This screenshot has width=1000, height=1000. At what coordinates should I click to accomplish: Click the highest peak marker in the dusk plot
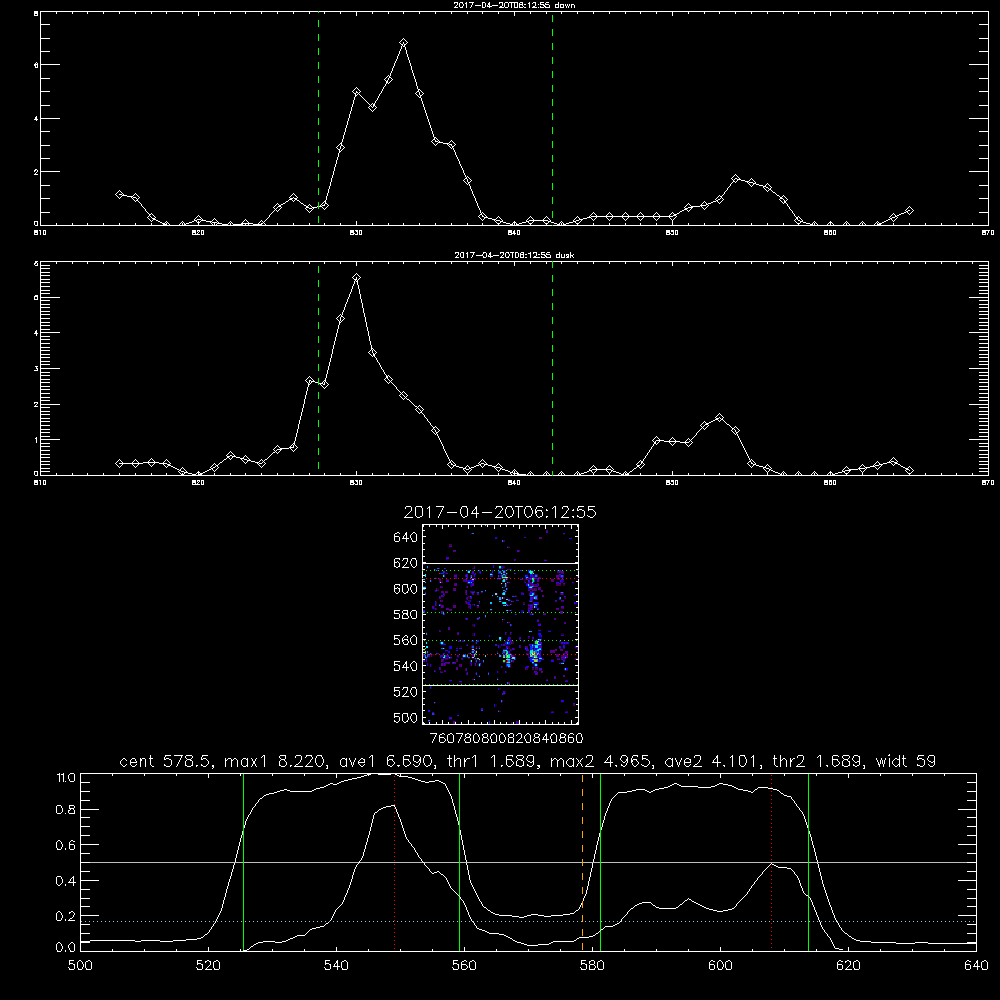coord(357,277)
